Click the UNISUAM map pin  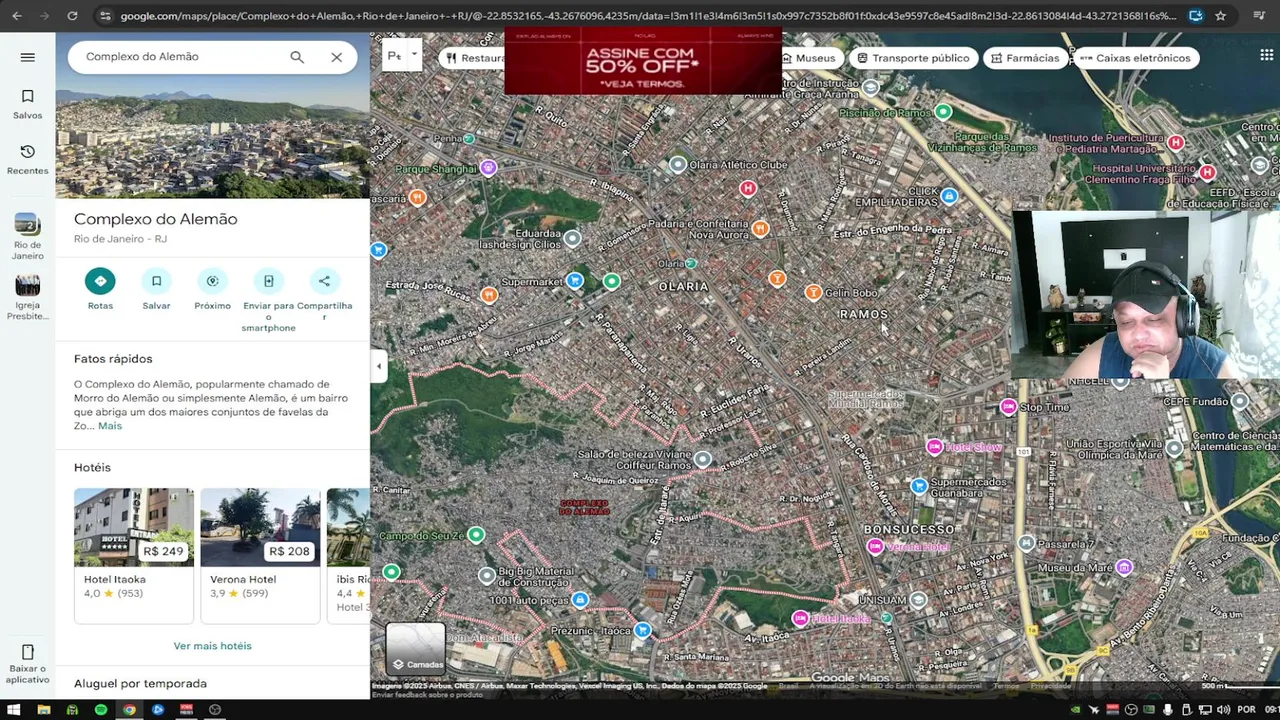tap(918, 600)
